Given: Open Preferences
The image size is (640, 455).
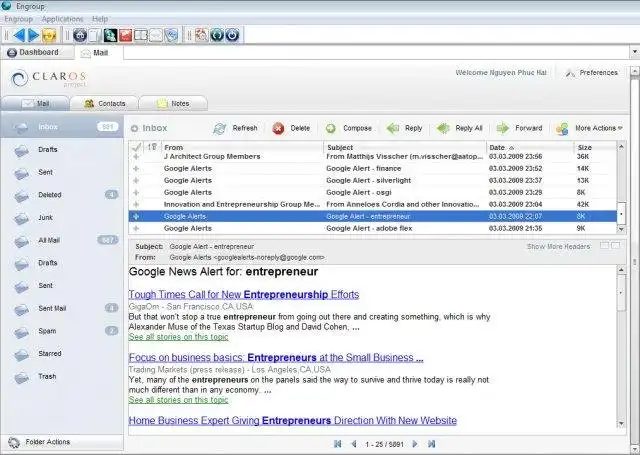Looking at the screenshot, I should click(x=592, y=73).
